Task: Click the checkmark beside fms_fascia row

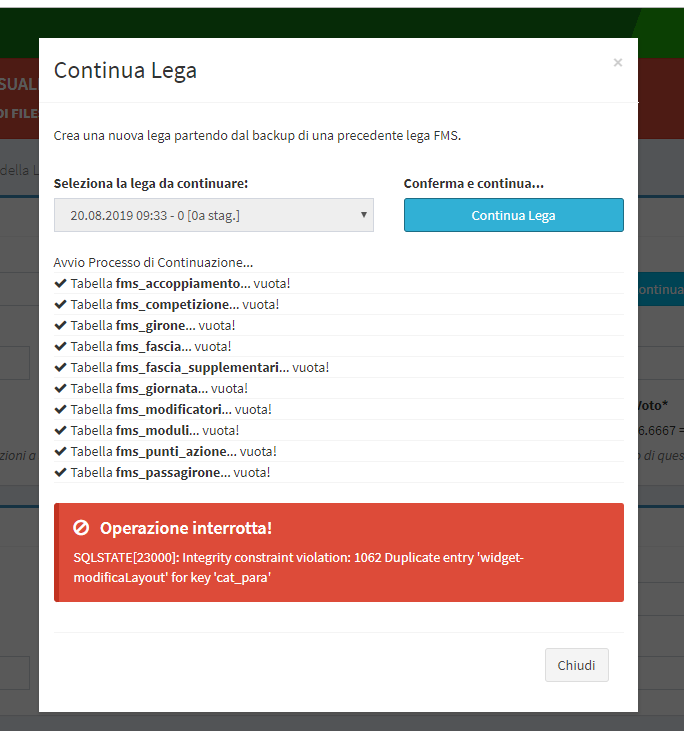Action: pos(61,347)
